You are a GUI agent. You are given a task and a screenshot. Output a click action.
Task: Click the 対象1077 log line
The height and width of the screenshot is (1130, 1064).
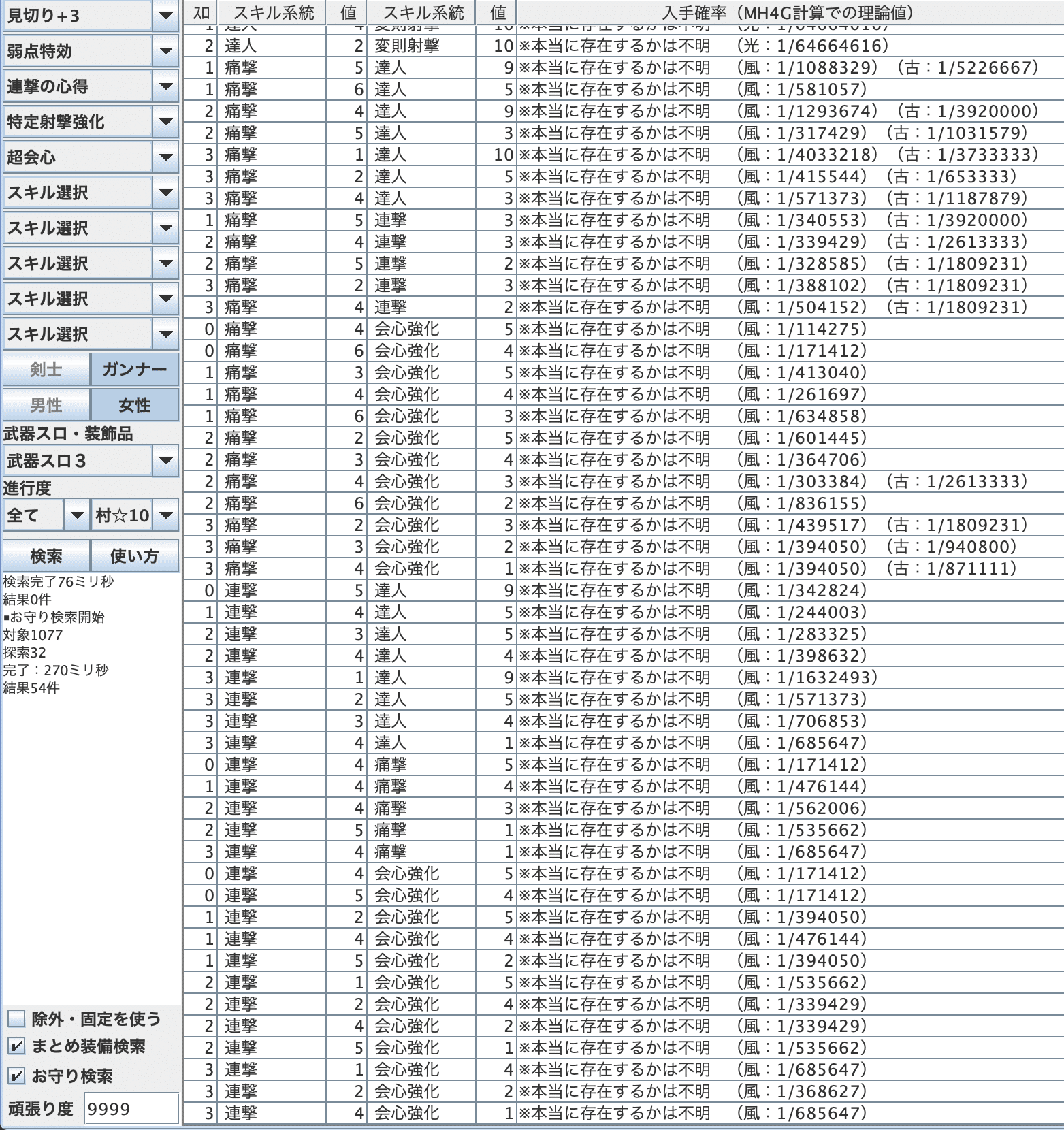pyautogui.click(x=33, y=634)
